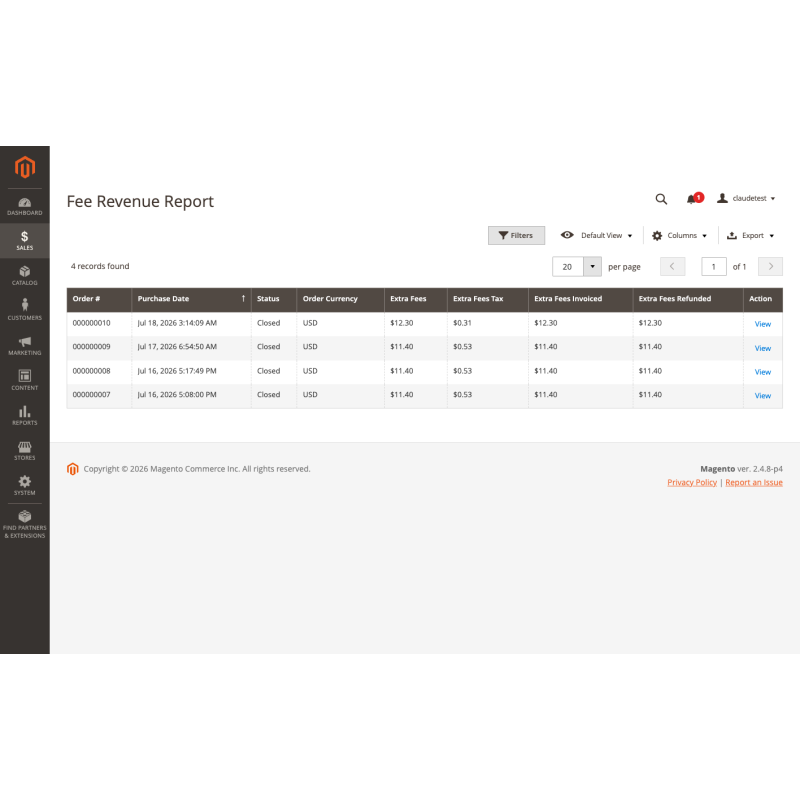The width and height of the screenshot is (800, 800).
Task: Open the Default View dropdown
Action: coord(596,235)
